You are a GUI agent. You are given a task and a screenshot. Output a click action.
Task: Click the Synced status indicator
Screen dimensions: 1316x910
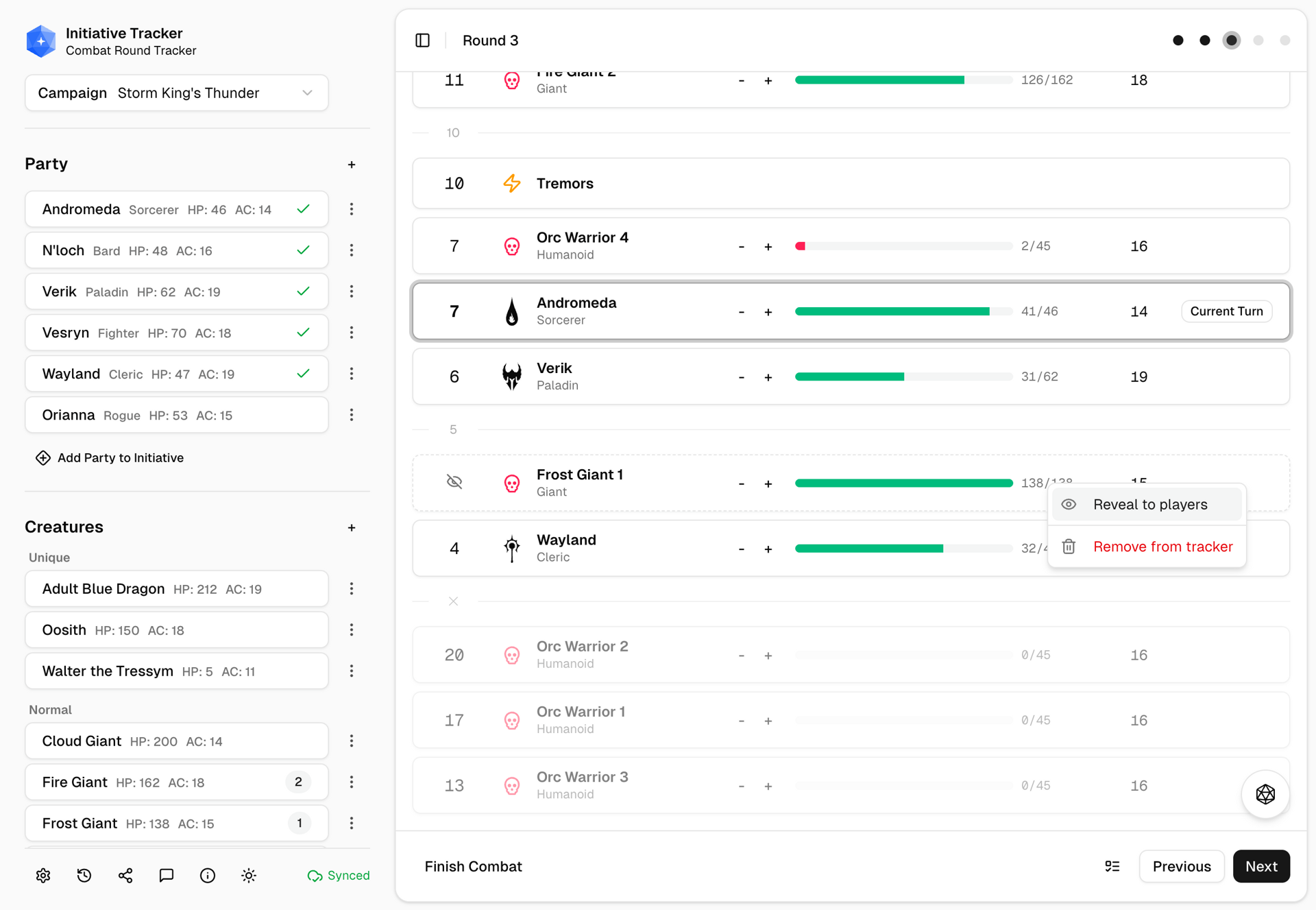pos(339,875)
